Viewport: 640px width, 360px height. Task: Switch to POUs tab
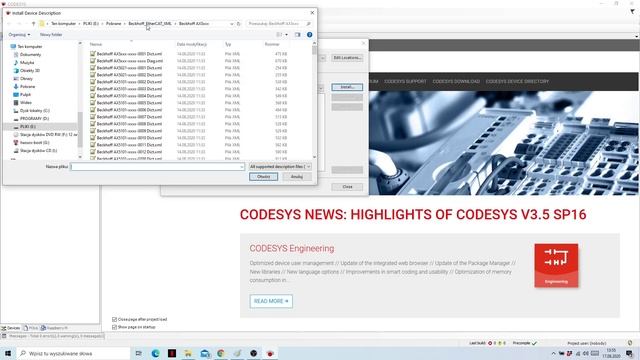coord(31,328)
